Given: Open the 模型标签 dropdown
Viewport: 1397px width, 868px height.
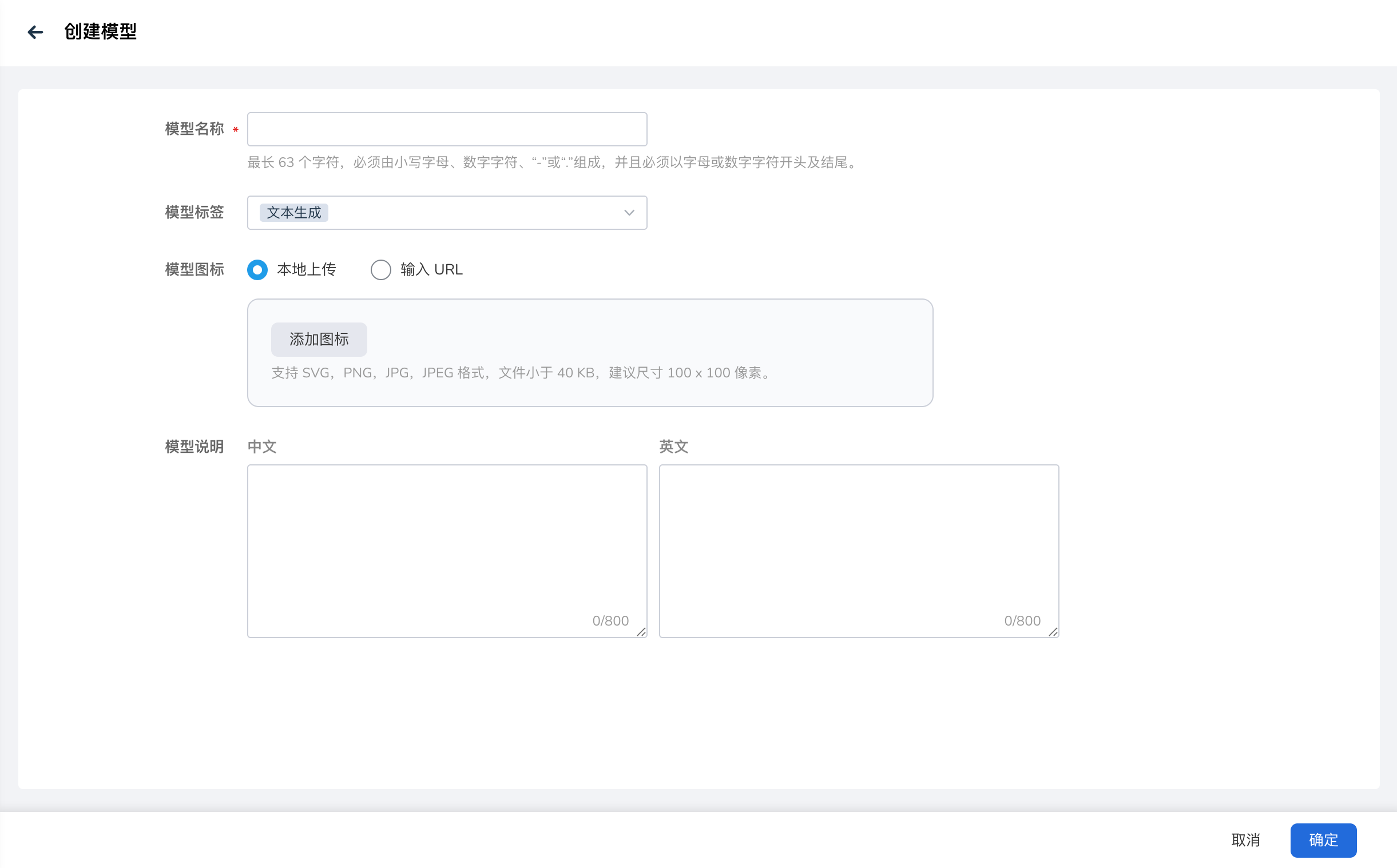Looking at the screenshot, I should pyautogui.click(x=447, y=213).
